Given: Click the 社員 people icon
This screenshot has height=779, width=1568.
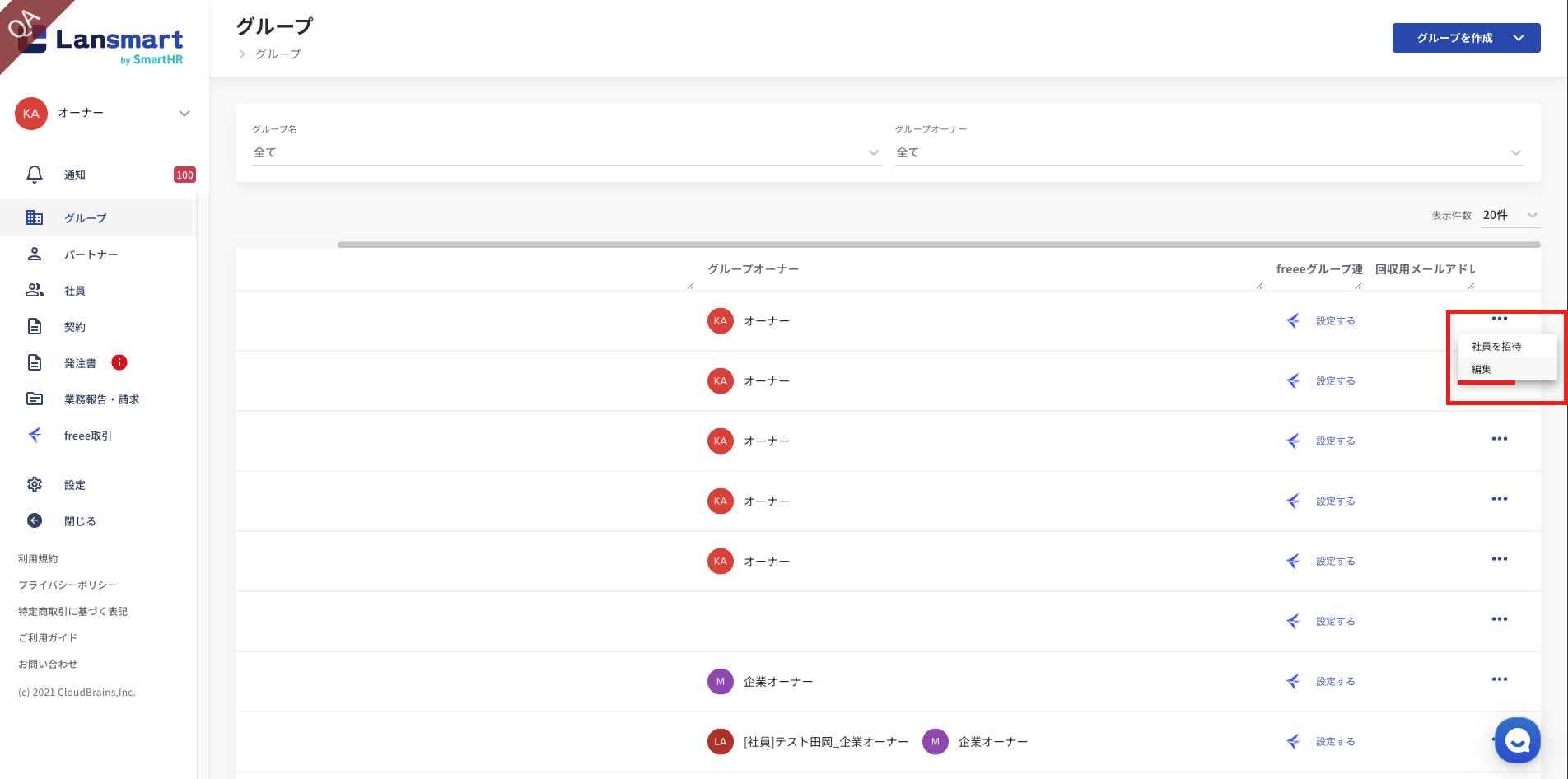Looking at the screenshot, I should (35, 290).
